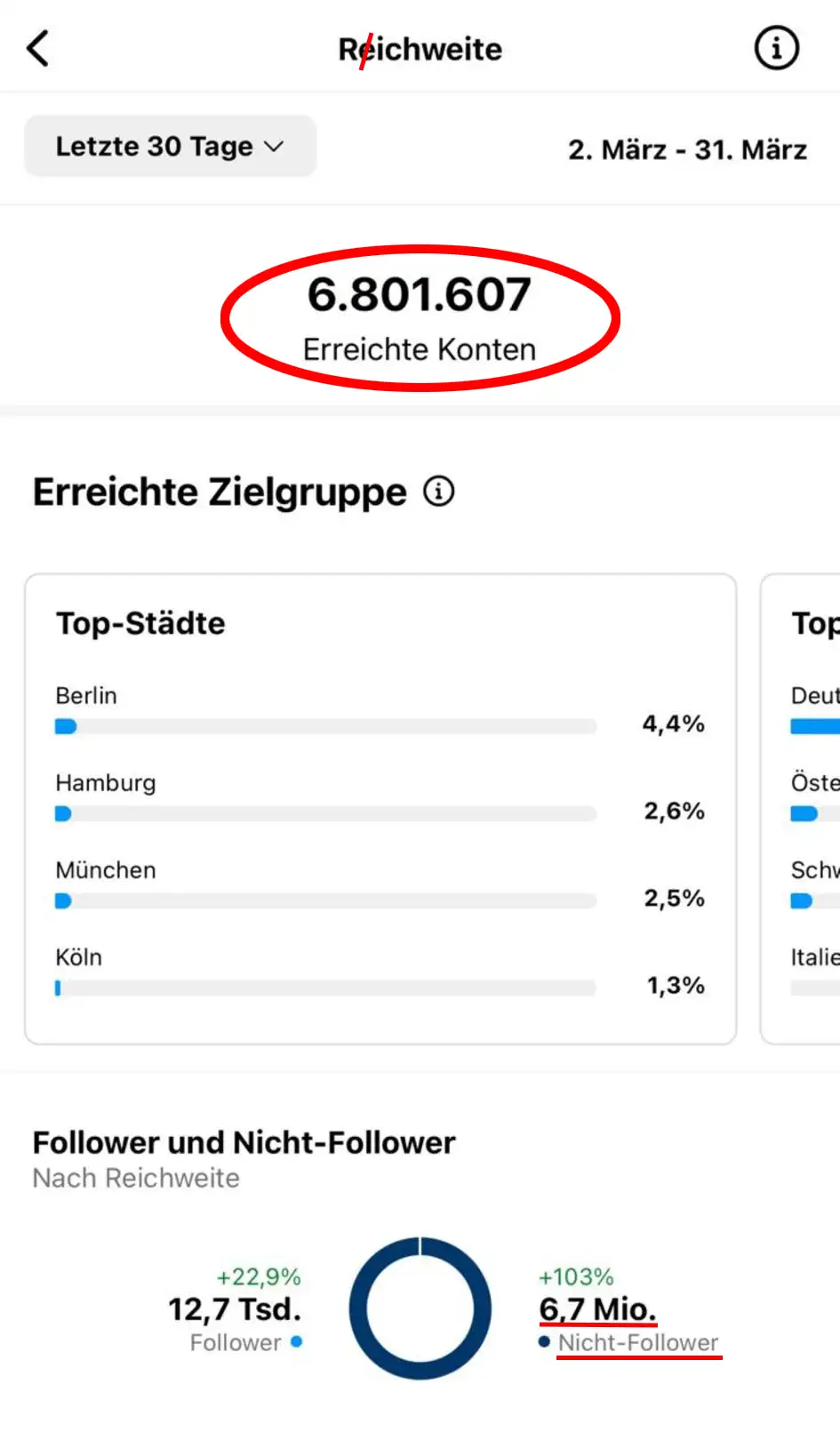Tap the chevron next to Letzte 30 Tage

pyautogui.click(x=275, y=147)
